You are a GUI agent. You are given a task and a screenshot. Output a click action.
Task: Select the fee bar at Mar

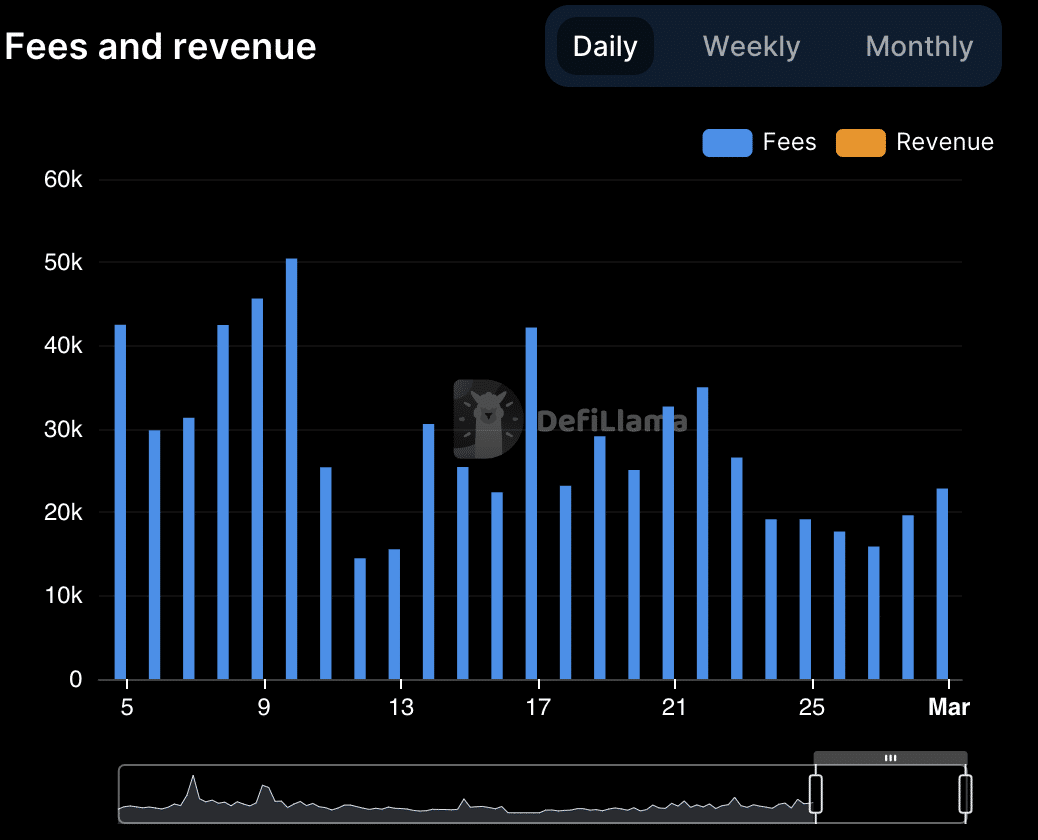point(942,583)
